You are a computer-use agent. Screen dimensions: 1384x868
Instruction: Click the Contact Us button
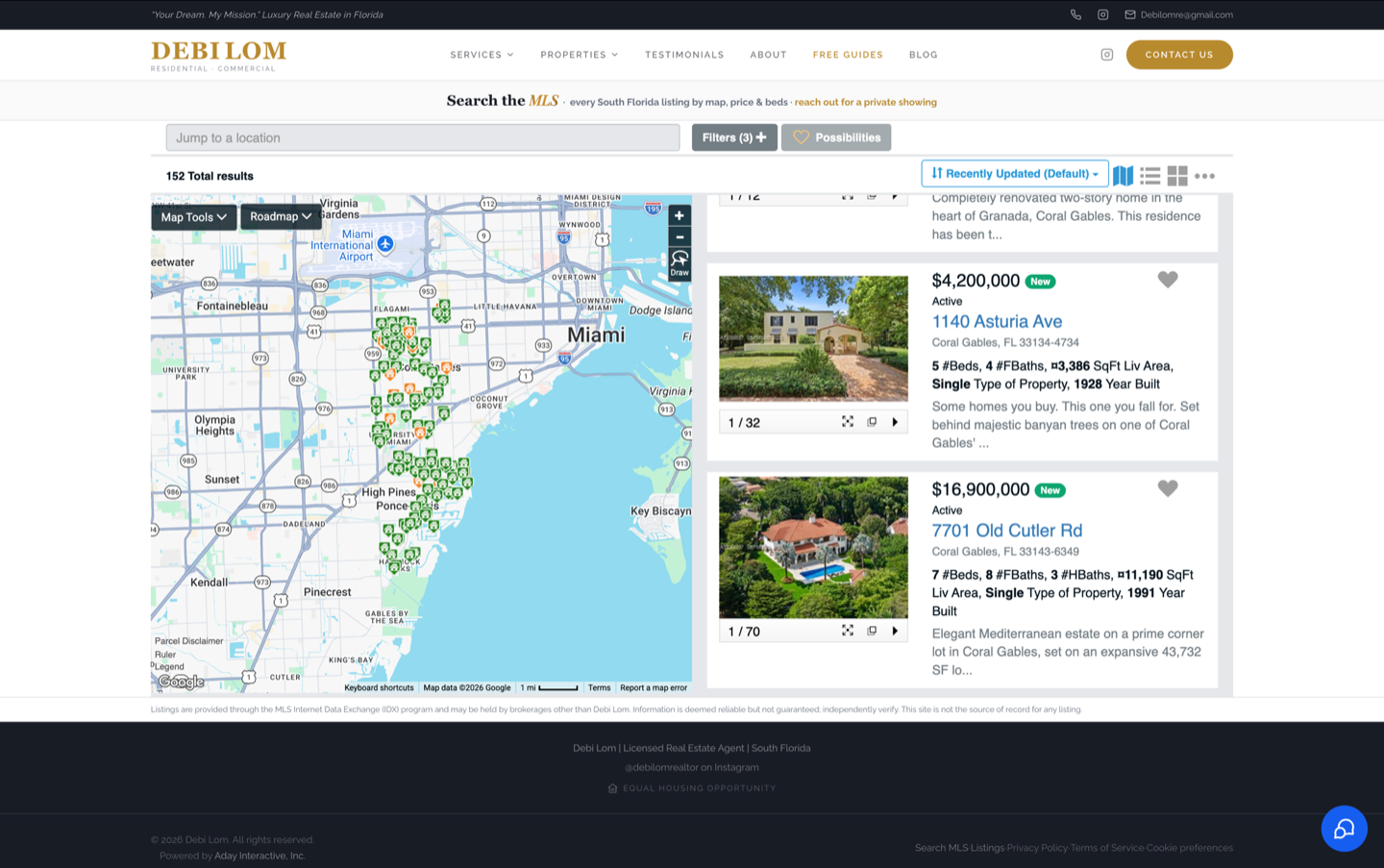[x=1179, y=55]
